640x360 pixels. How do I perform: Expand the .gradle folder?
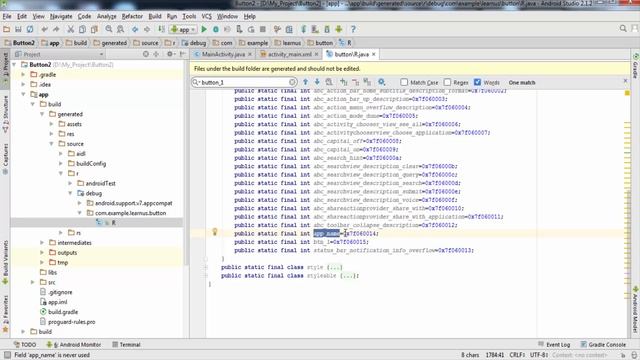[23, 75]
